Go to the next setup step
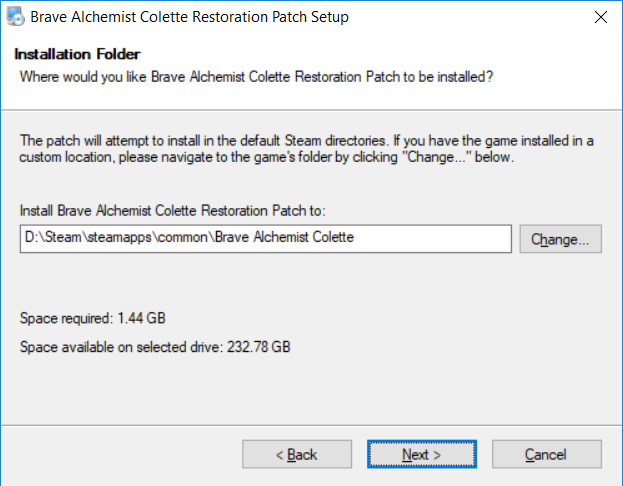 click(421, 454)
